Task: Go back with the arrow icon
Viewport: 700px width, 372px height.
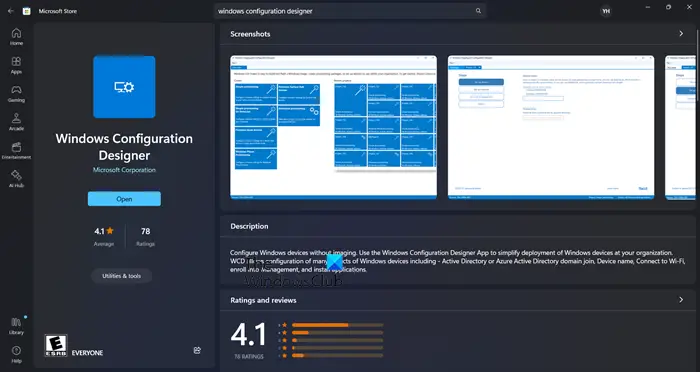Action: point(11,11)
